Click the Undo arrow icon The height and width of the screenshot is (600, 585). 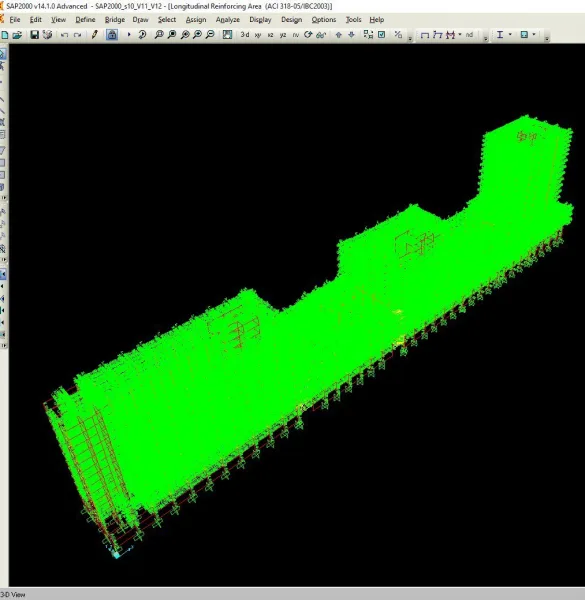[64, 35]
